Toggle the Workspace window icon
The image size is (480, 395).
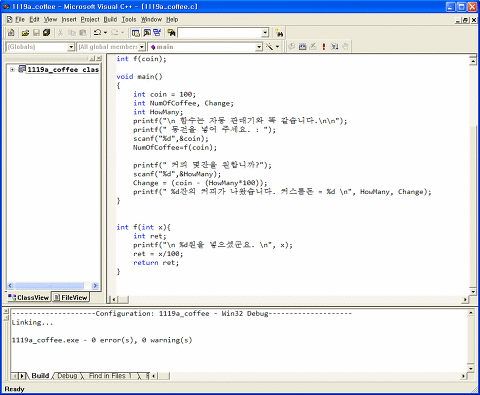coord(135,33)
